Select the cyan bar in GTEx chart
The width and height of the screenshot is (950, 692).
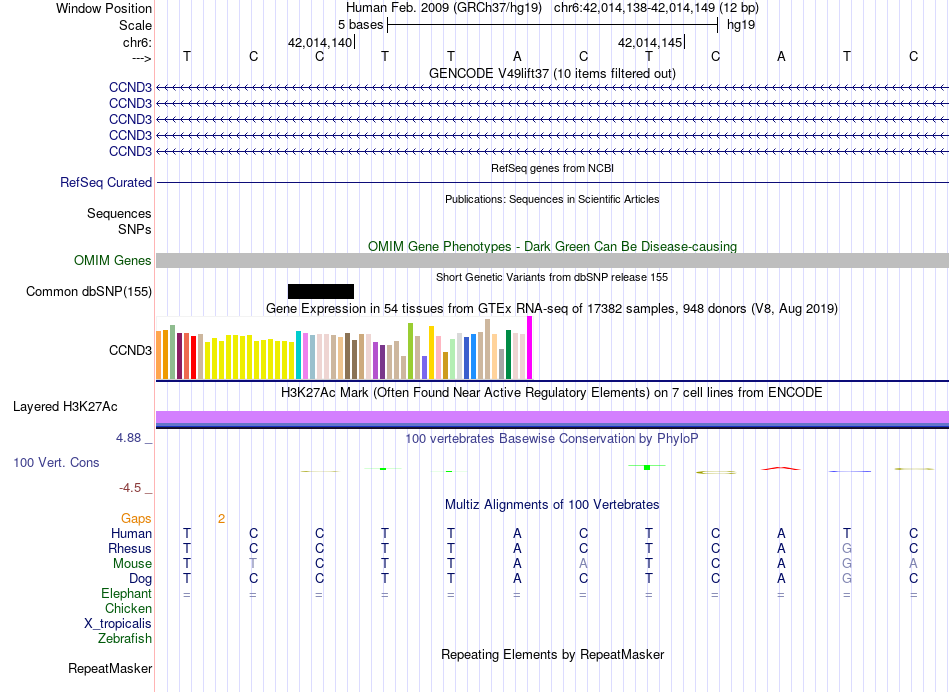click(298, 355)
